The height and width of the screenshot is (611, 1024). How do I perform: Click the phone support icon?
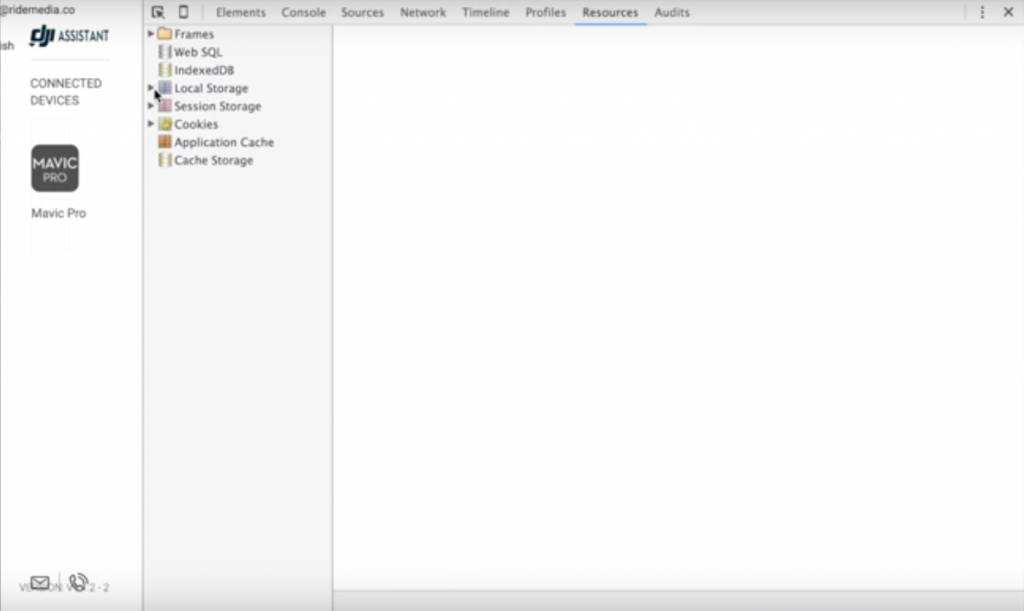coord(79,583)
